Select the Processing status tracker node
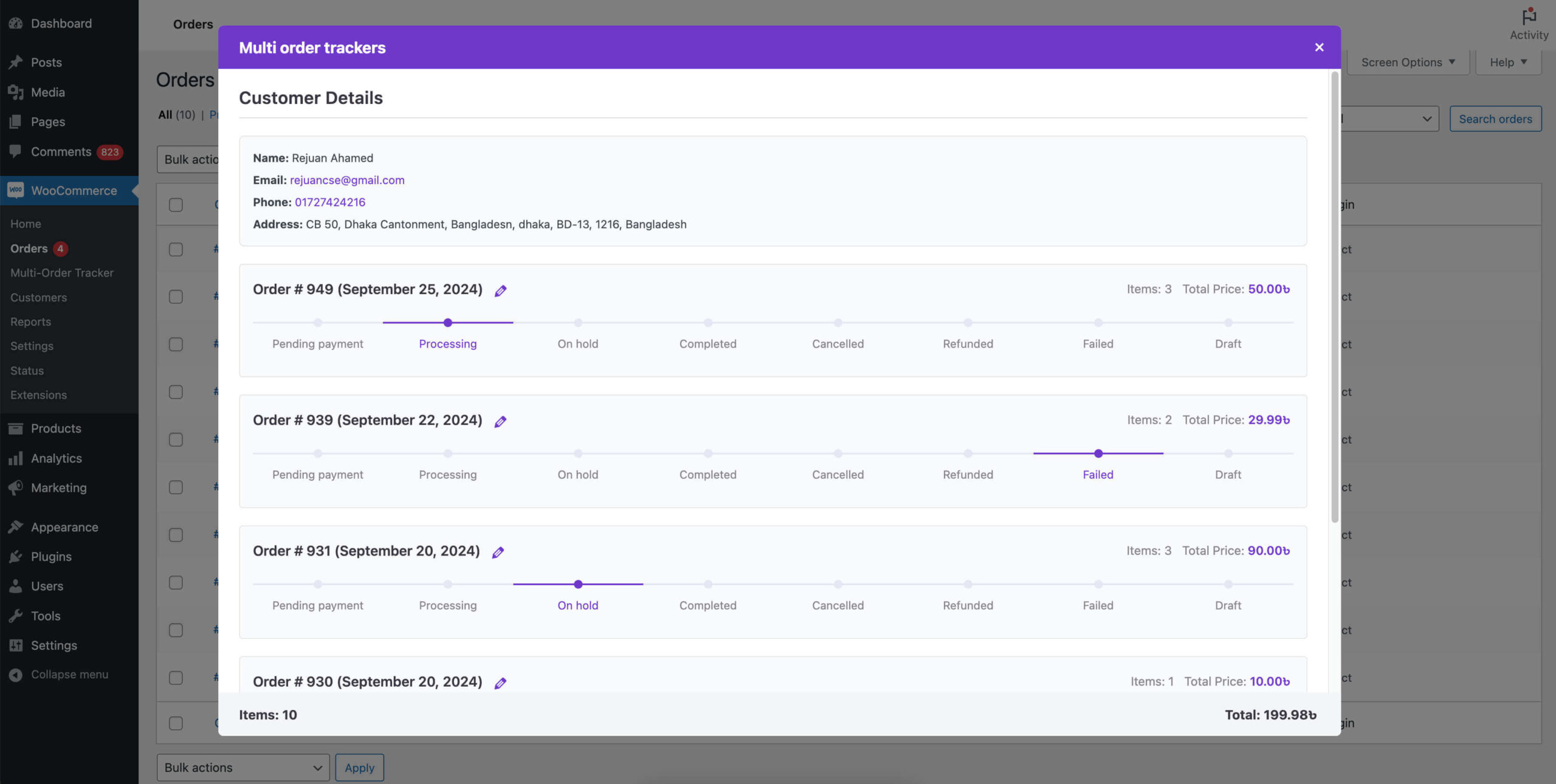Screen dimensions: 1556x784 pyautogui.click(x=447, y=322)
